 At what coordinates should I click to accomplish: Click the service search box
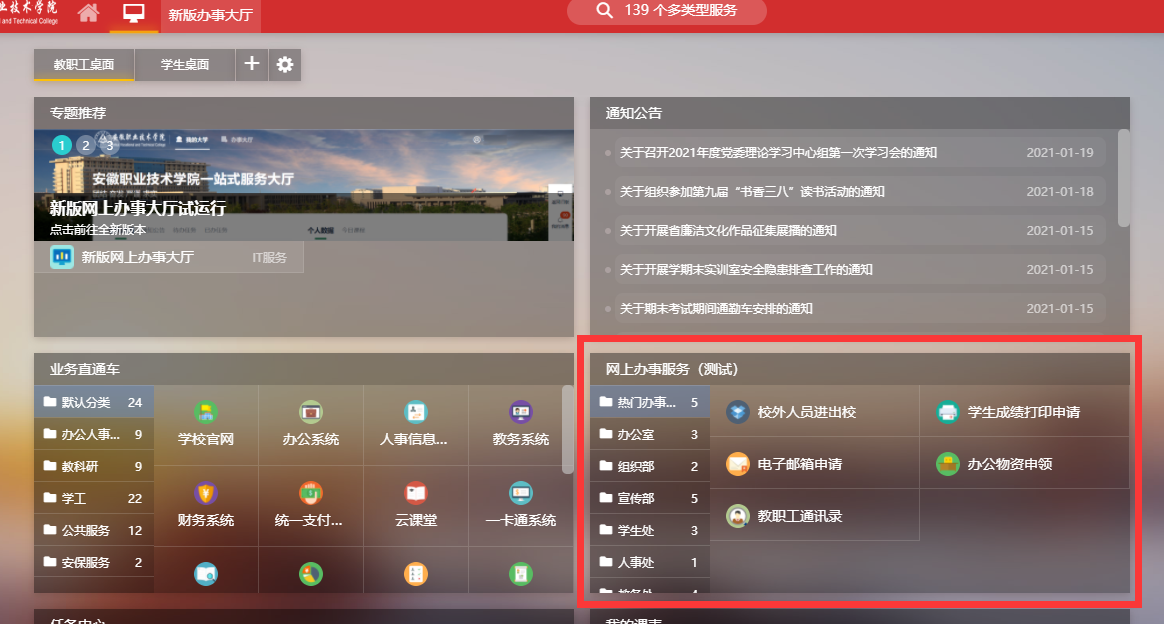click(667, 10)
